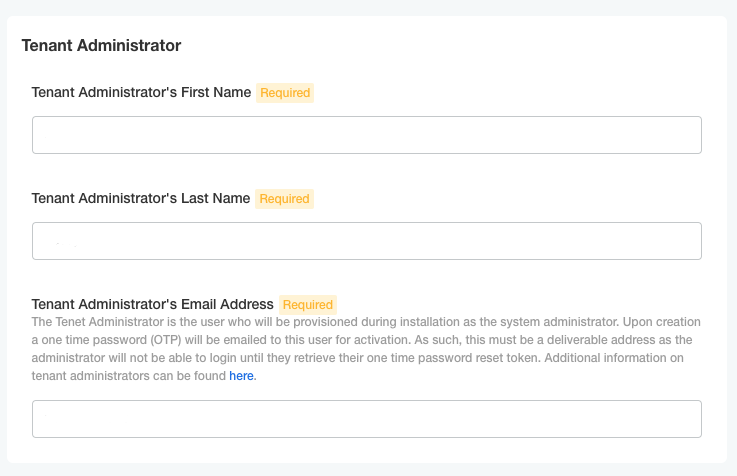The height and width of the screenshot is (476, 737).
Task: Click the "Tenant Administrator" section heading
Action: tap(101, 45)
